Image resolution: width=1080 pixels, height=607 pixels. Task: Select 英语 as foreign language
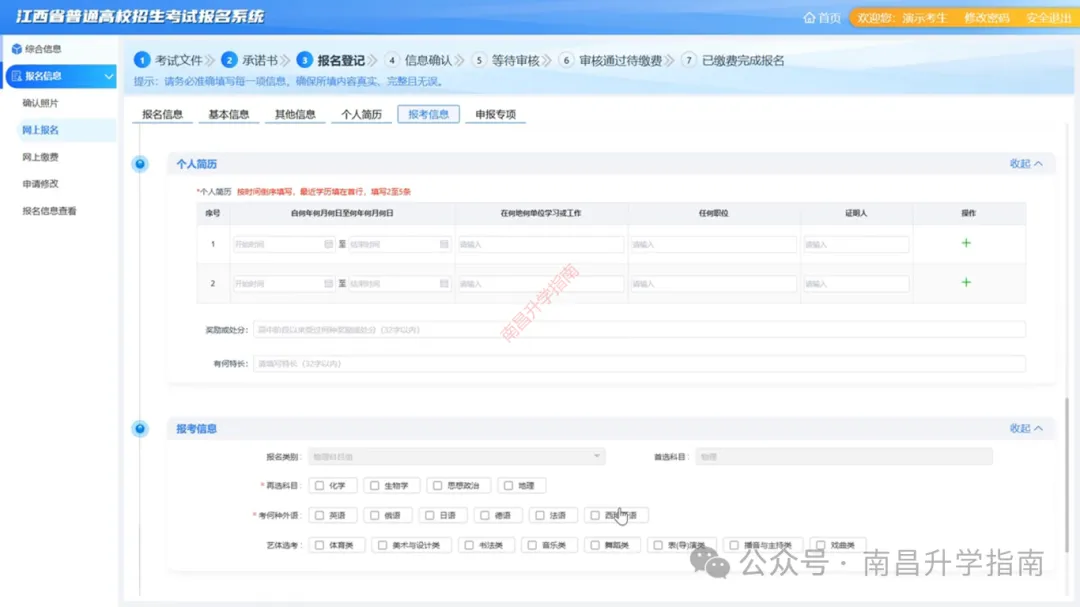coord(319,515)
